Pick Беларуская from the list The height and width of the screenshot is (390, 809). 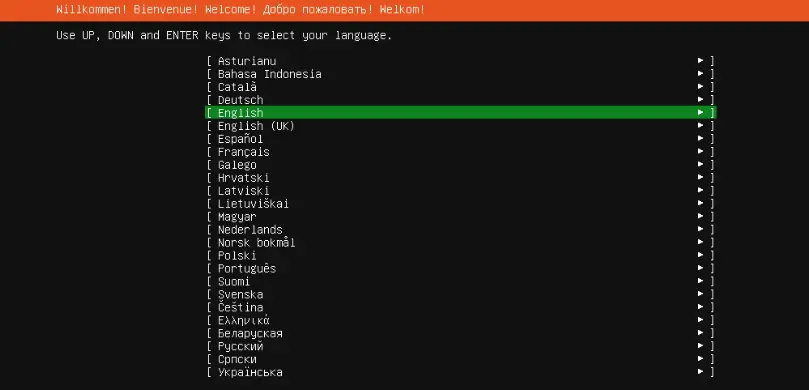[461, 333]
